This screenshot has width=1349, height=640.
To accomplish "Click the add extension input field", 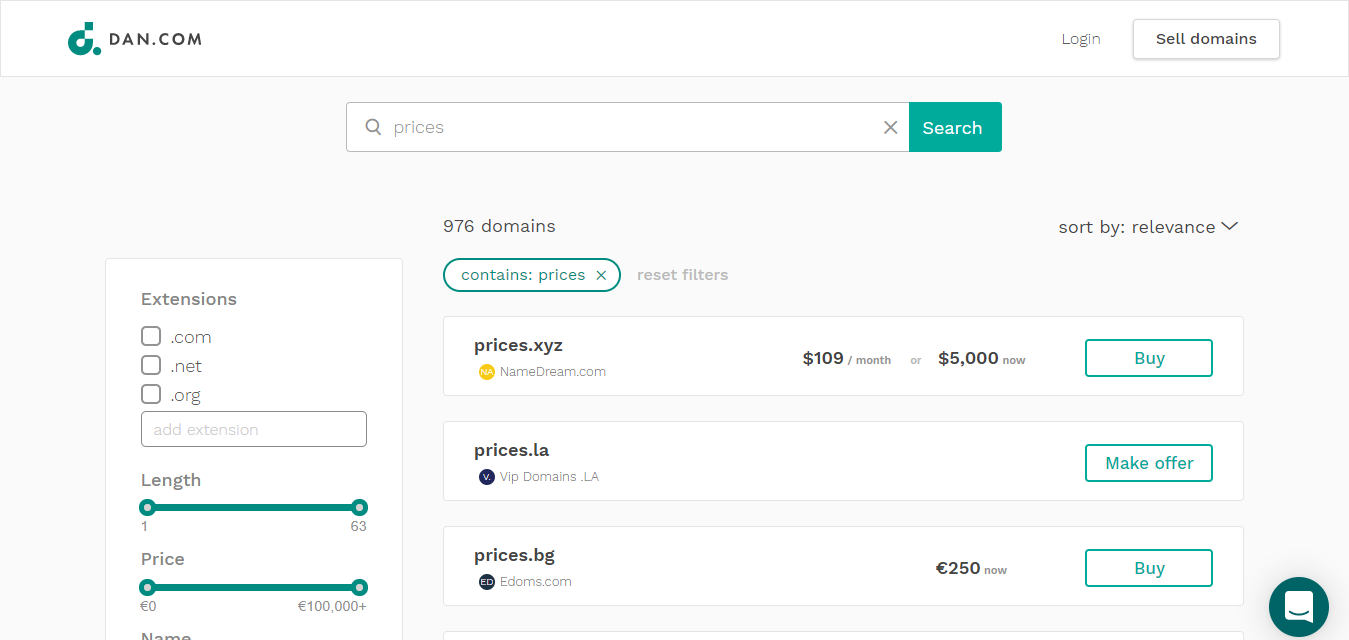I will pyautogui.click(x=254, y=429).
